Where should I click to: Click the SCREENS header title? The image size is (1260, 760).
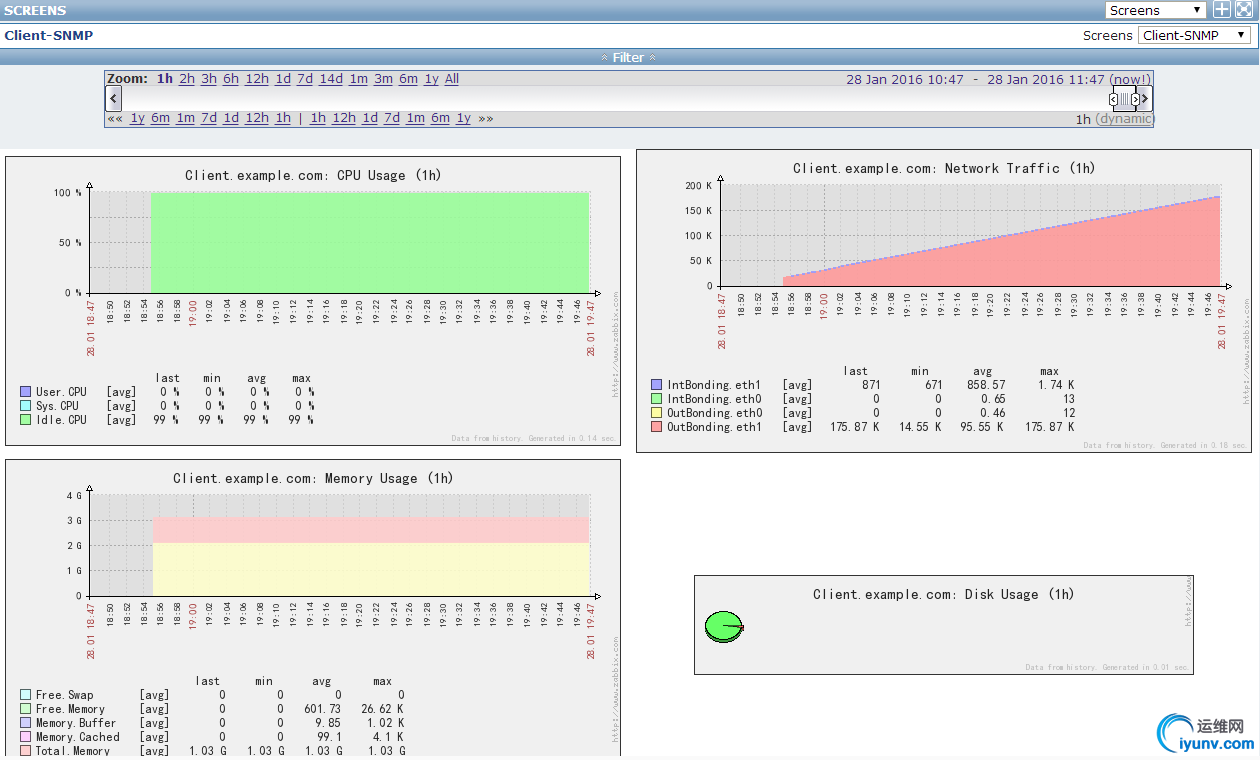point(35,10)
